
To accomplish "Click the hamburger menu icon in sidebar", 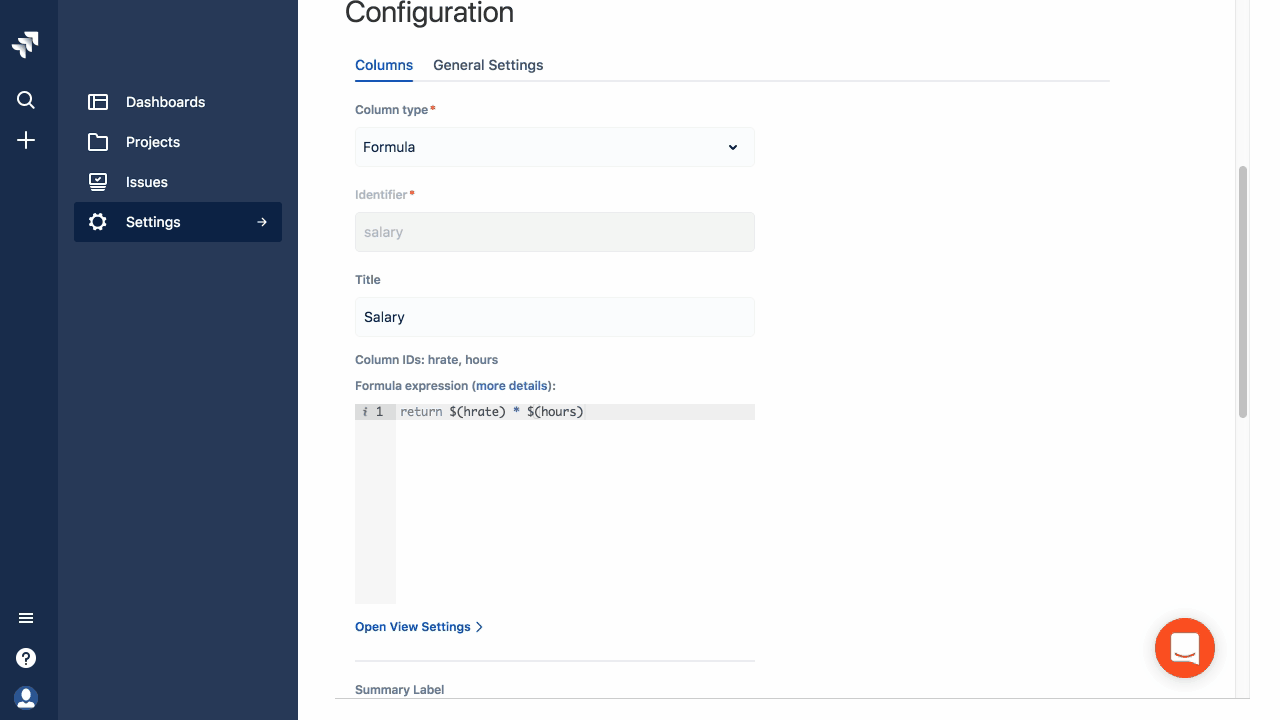I will pyautogui.click(x=26, y=618).
